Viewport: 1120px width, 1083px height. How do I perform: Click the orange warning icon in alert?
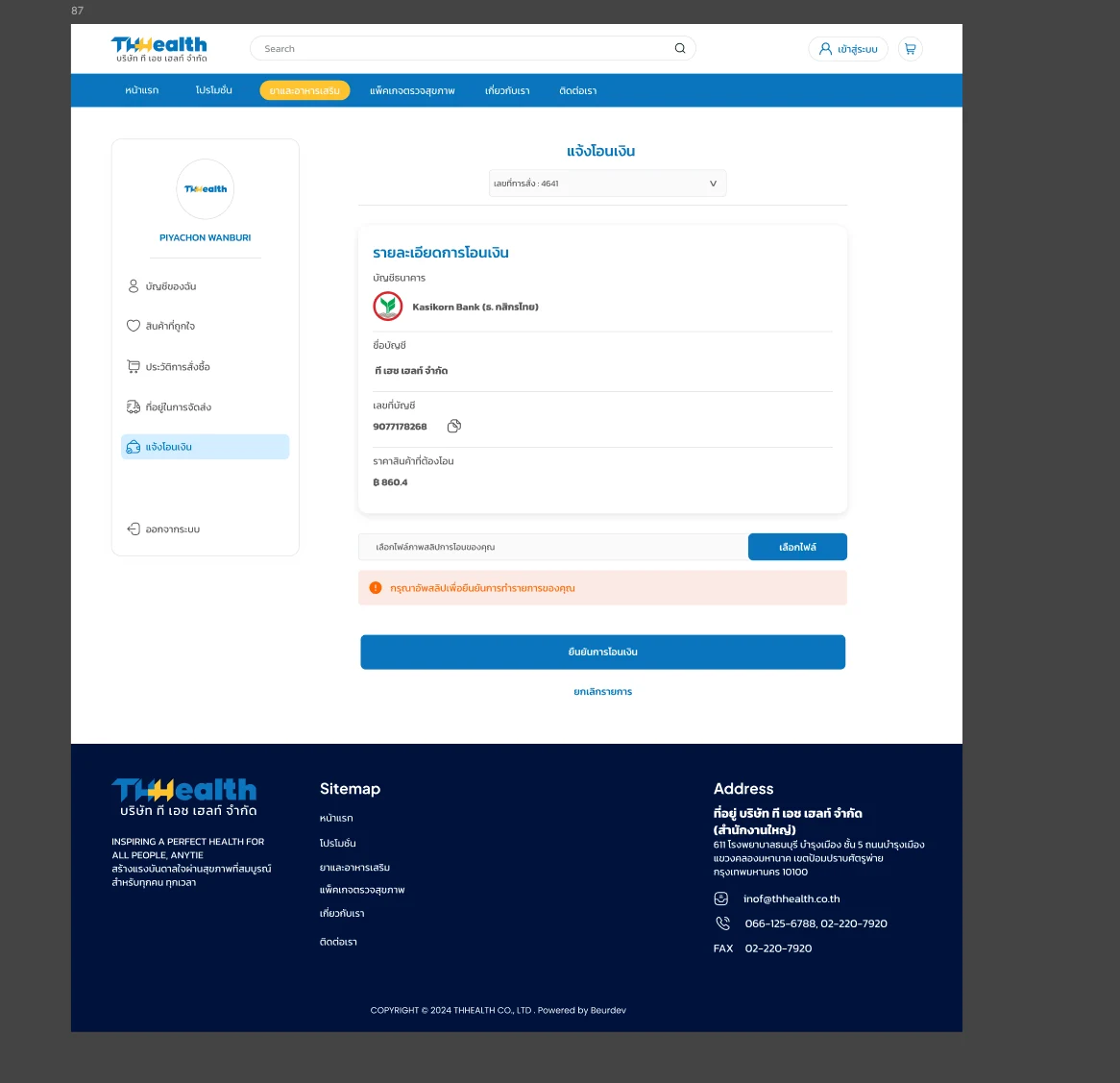tap(375, 587)
